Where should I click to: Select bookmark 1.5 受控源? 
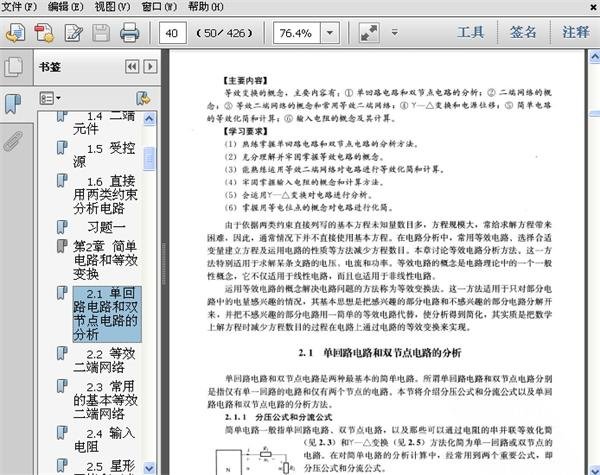pos(104,155)
